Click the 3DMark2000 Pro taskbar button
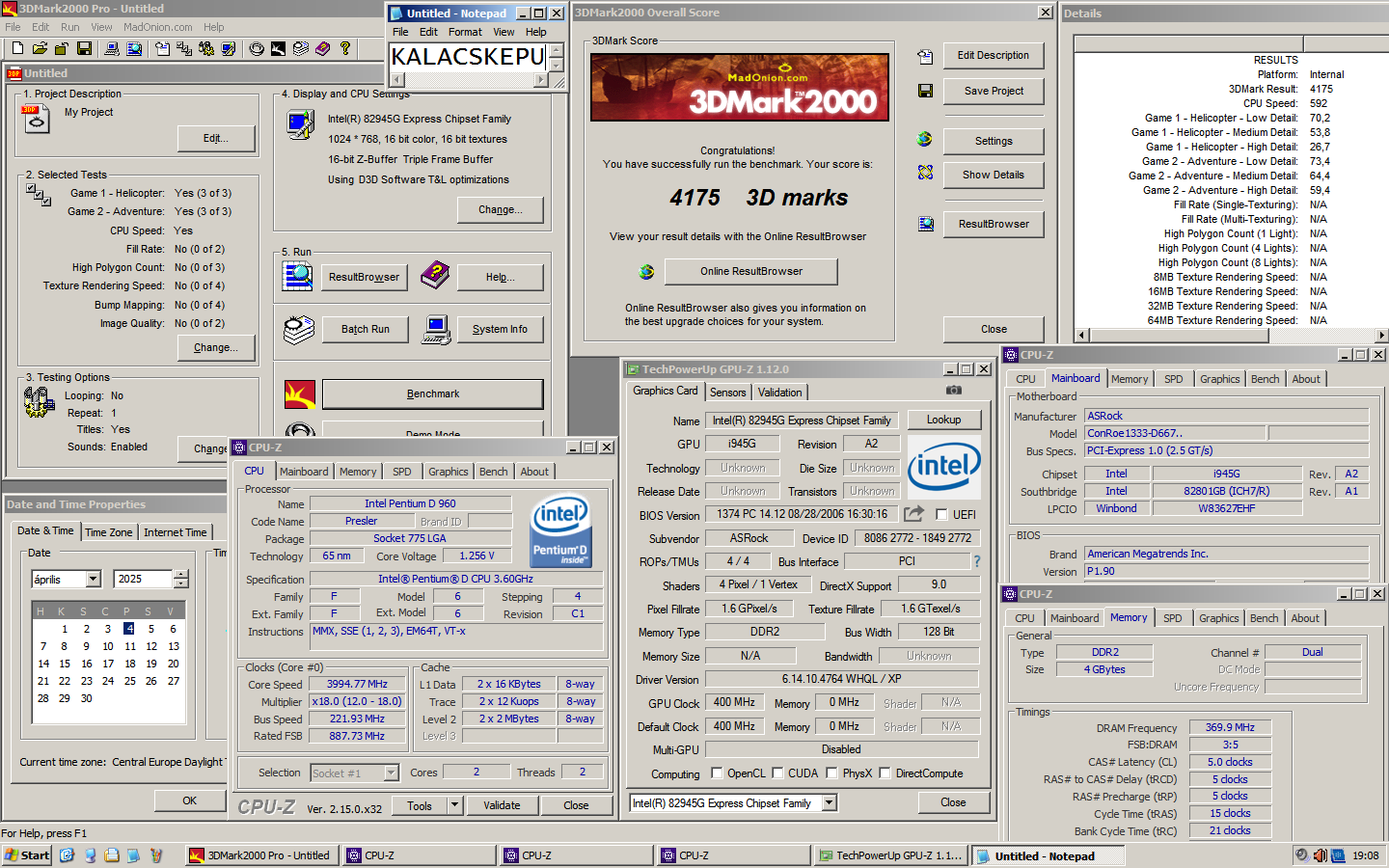 pos(261,855)
